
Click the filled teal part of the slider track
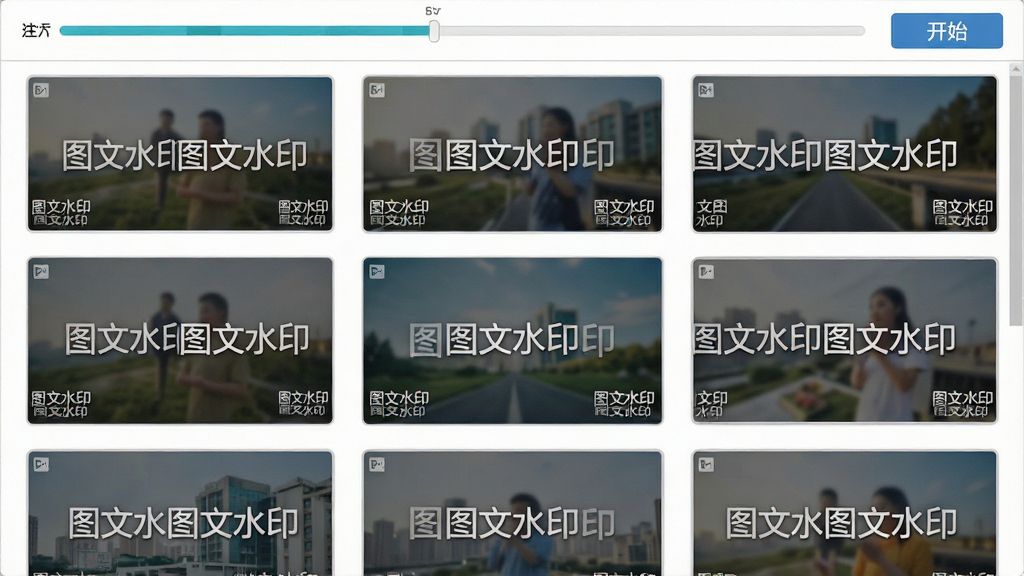244,31
